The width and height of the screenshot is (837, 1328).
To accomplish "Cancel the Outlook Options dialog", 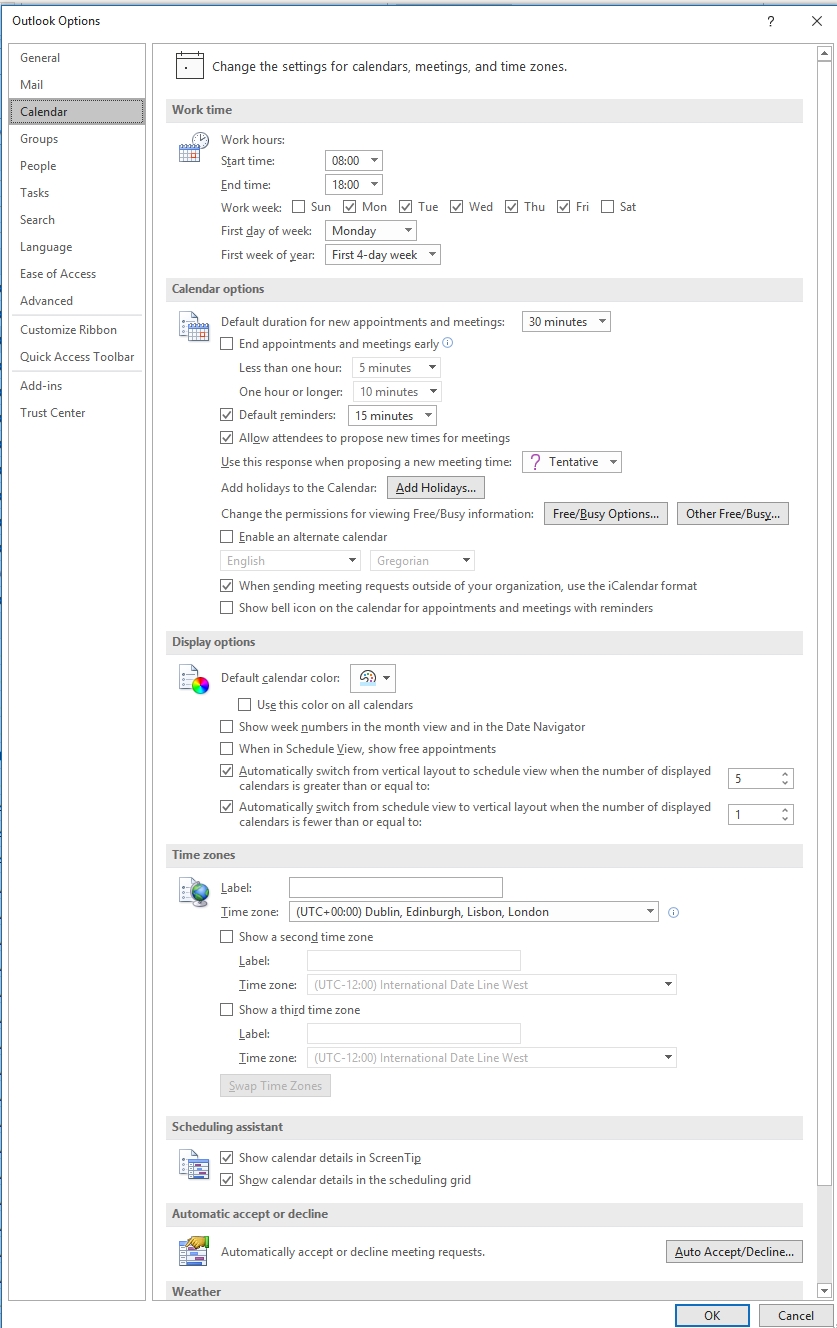I will 796,1316.
